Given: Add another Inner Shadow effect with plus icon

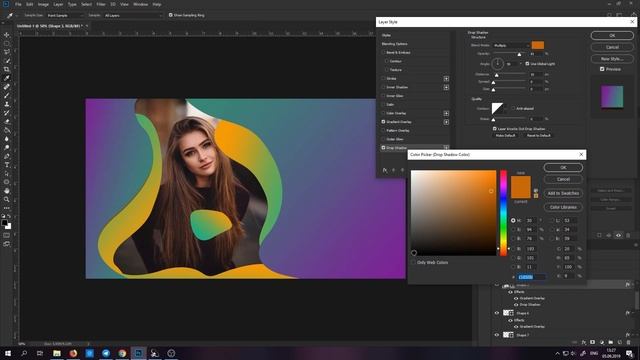Looking at the screenshot, I should tap(446, 87).
